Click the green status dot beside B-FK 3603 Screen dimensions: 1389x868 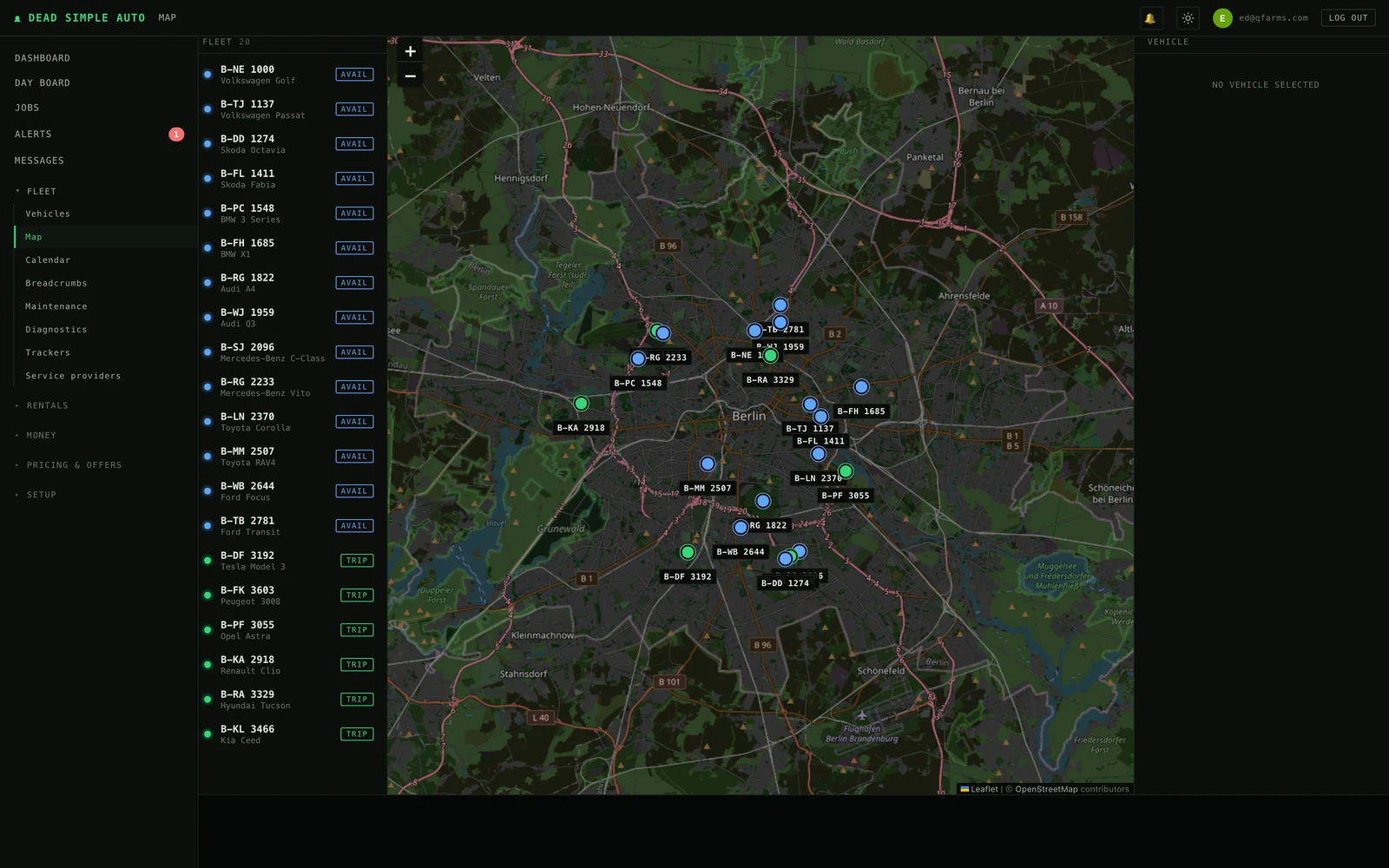[207, 595]
